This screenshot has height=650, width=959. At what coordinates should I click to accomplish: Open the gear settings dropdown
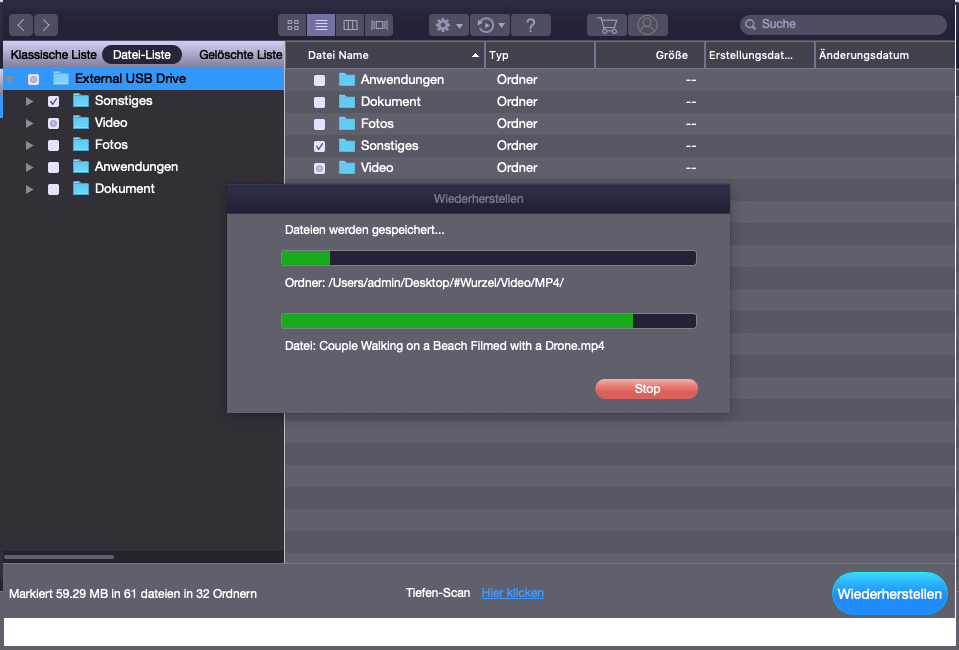point(447,24)
